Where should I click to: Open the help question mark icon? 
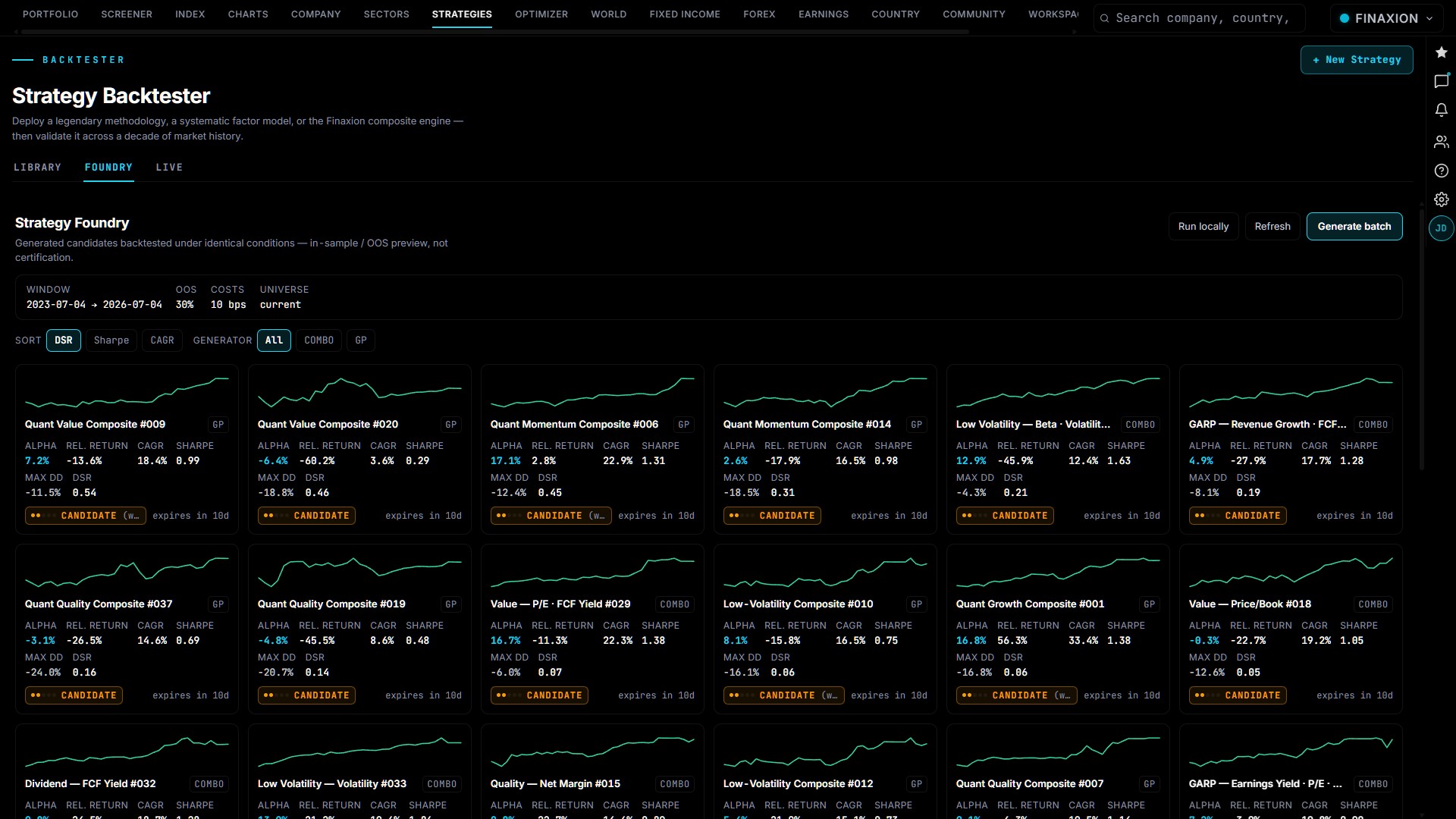[1441, 171]
